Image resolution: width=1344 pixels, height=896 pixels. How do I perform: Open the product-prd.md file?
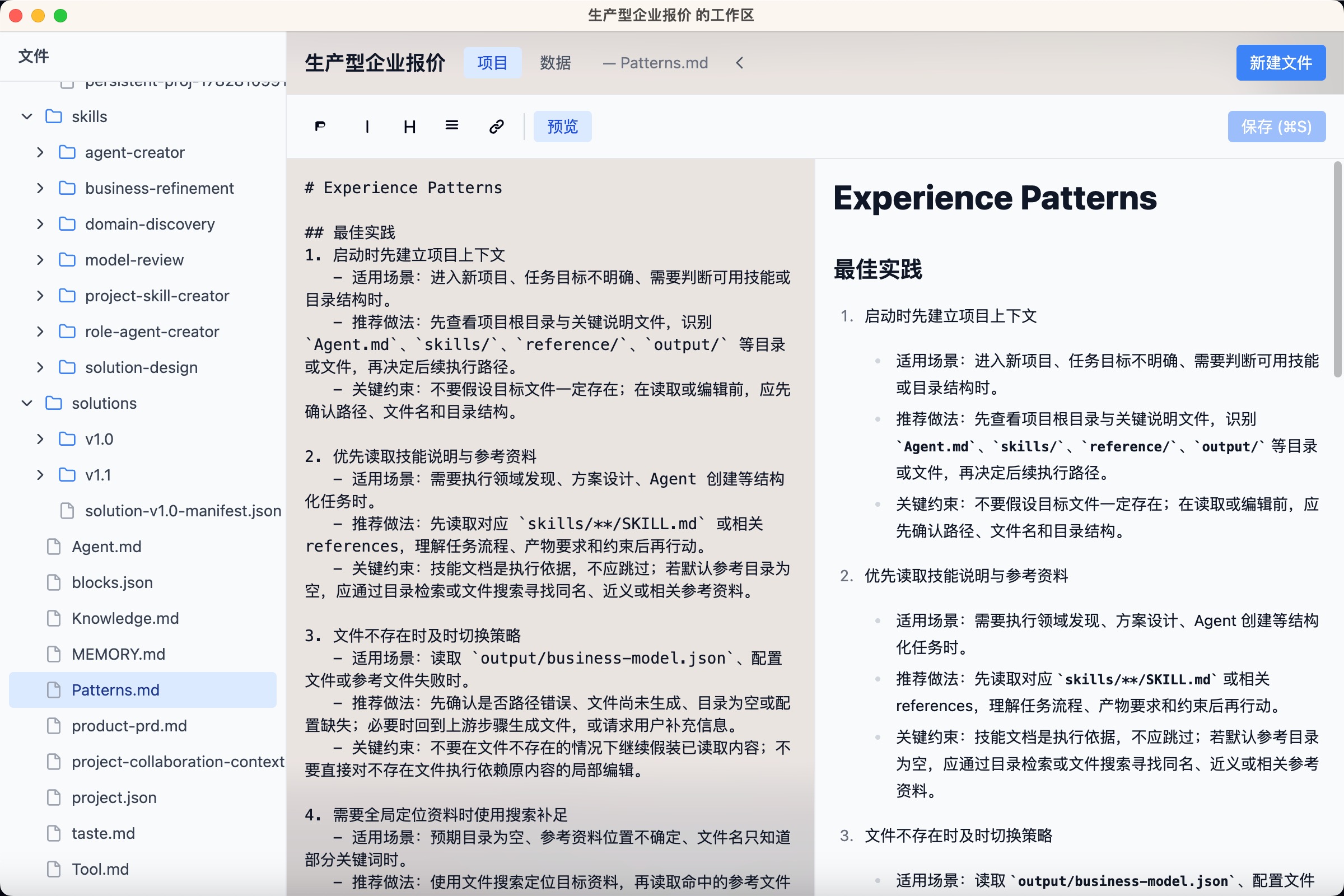click(x=143, y=726)
